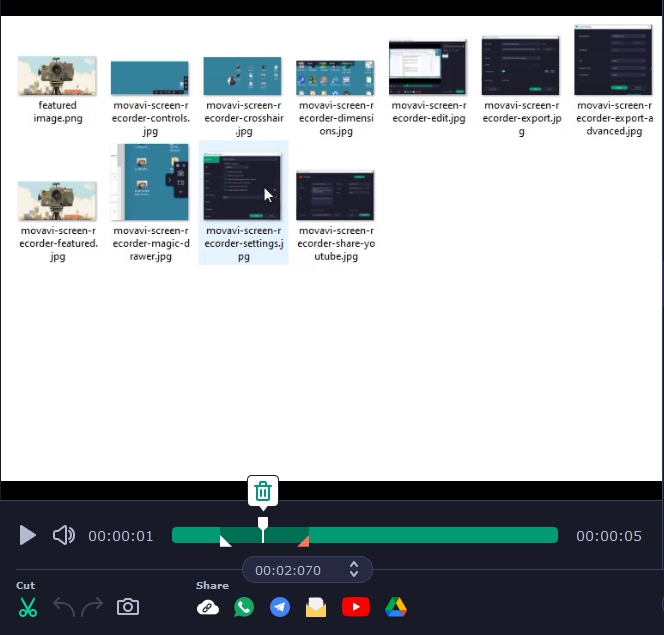The image size is (664, 635).
Task: Click the current time 00:00:01 label
Action: click(121, 536)
